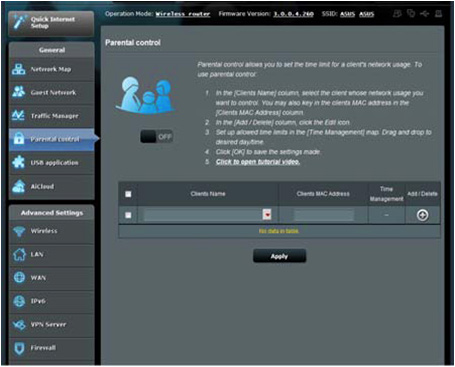Go to the AiCloud menu item
Image resolution: width=455 pixels, height=367 pixels.
pyautogui.click(x=51, y=186)
